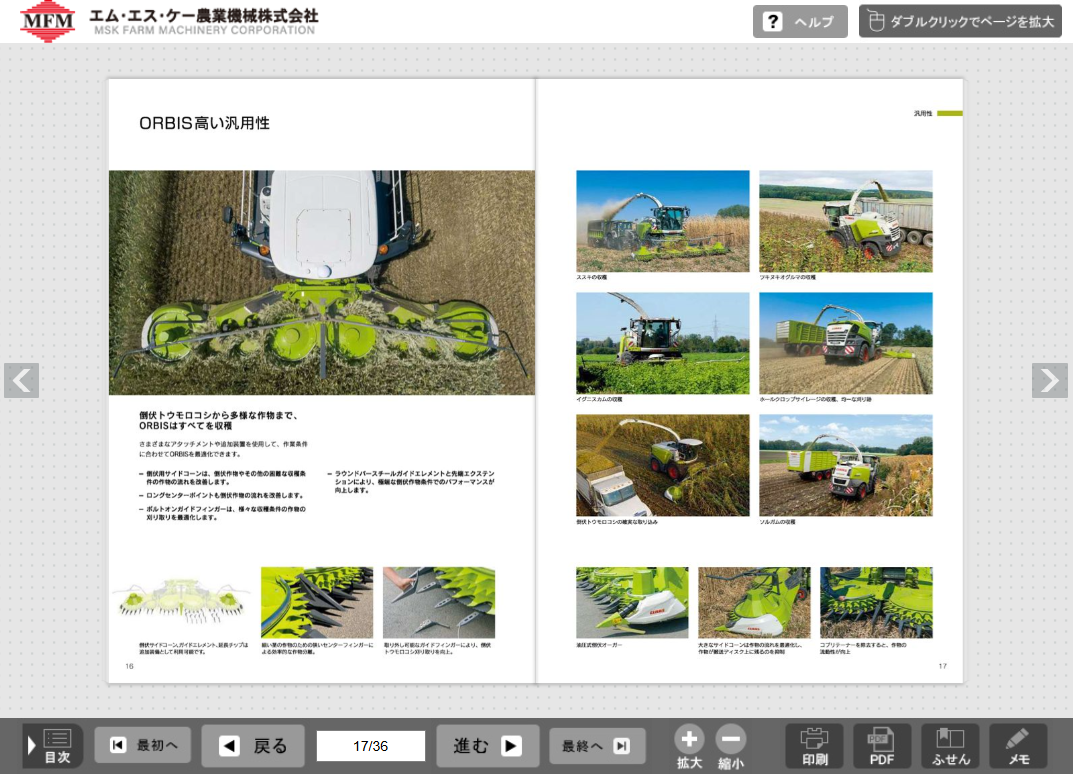
Task: Print pages using the 印刷 icon
Action: click(x=814, y=746)
